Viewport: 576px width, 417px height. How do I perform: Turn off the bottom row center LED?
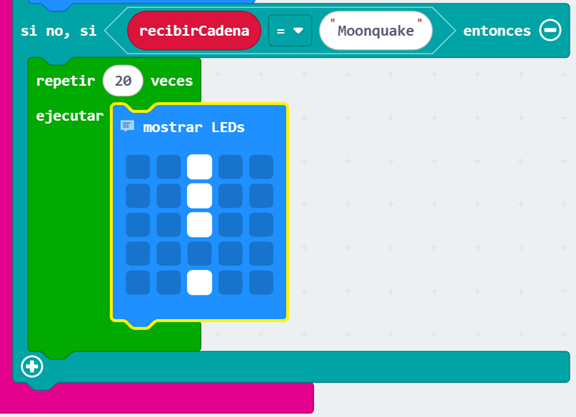(199, 283)
